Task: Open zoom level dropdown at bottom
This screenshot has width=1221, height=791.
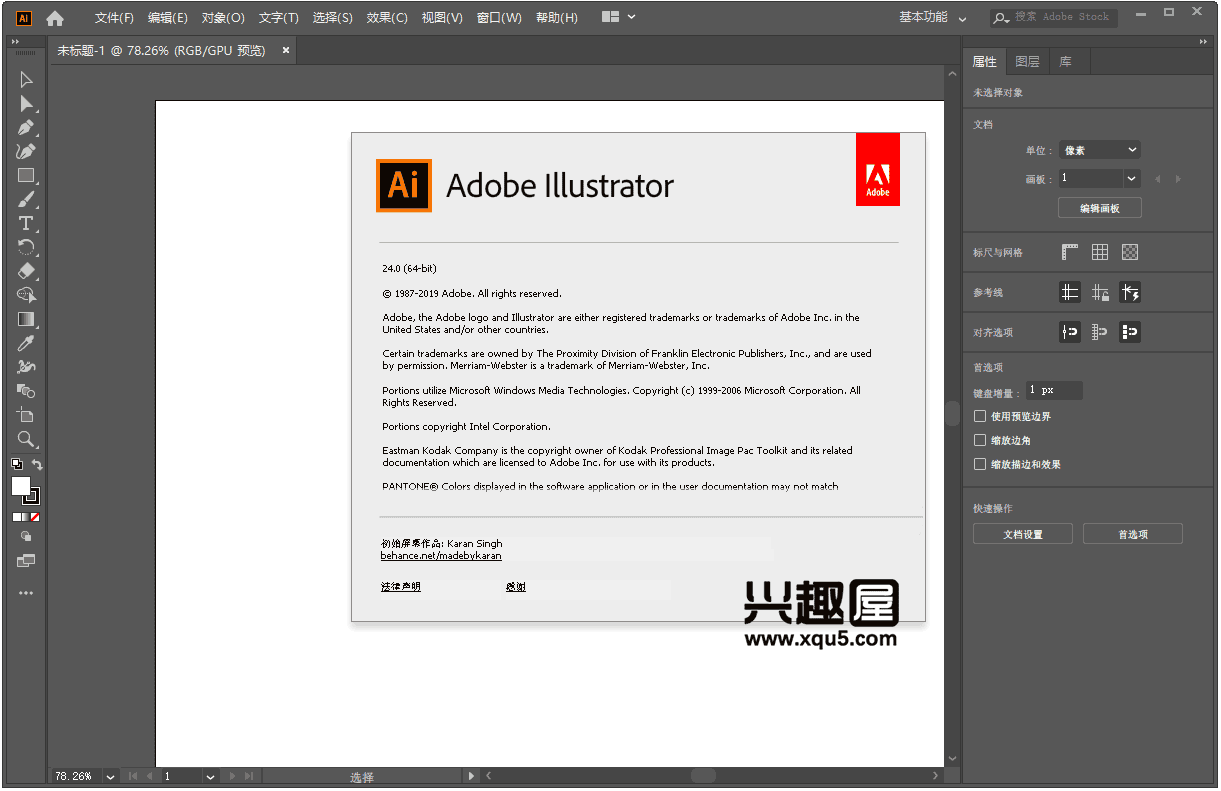Action: coord(110,776)
